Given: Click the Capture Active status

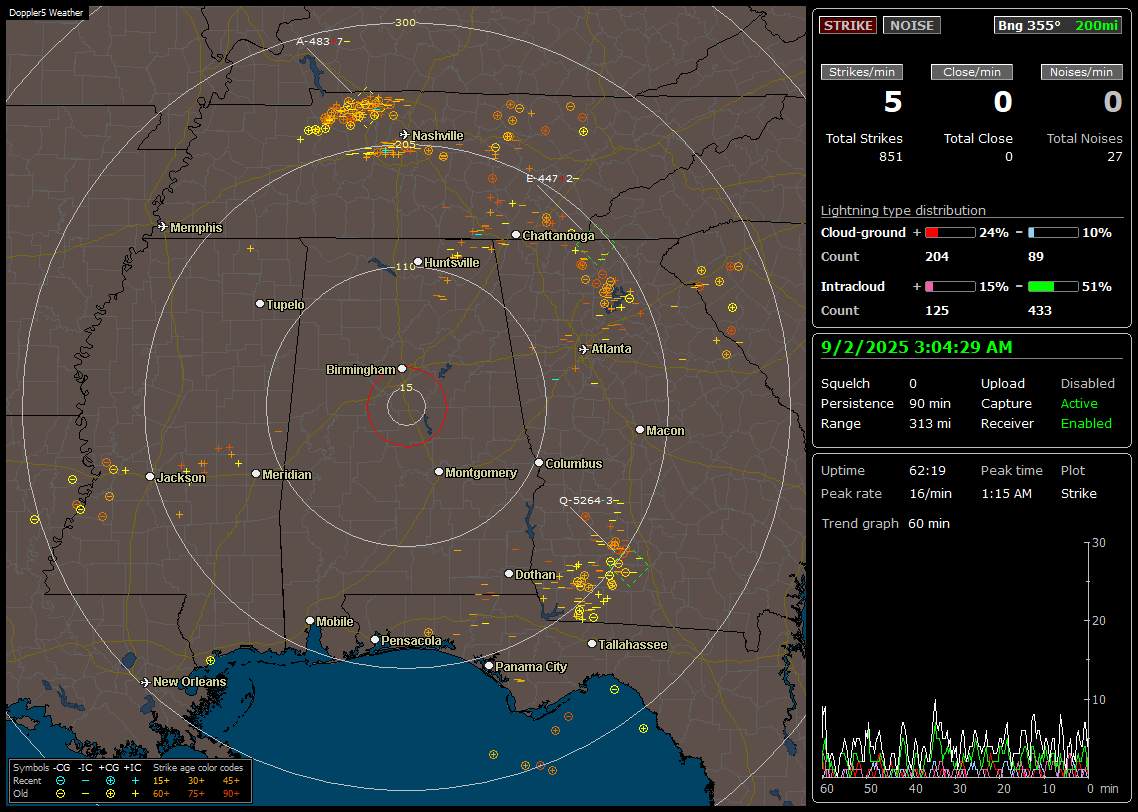Looking at the screenshot, I should [x=1079, y=403].
